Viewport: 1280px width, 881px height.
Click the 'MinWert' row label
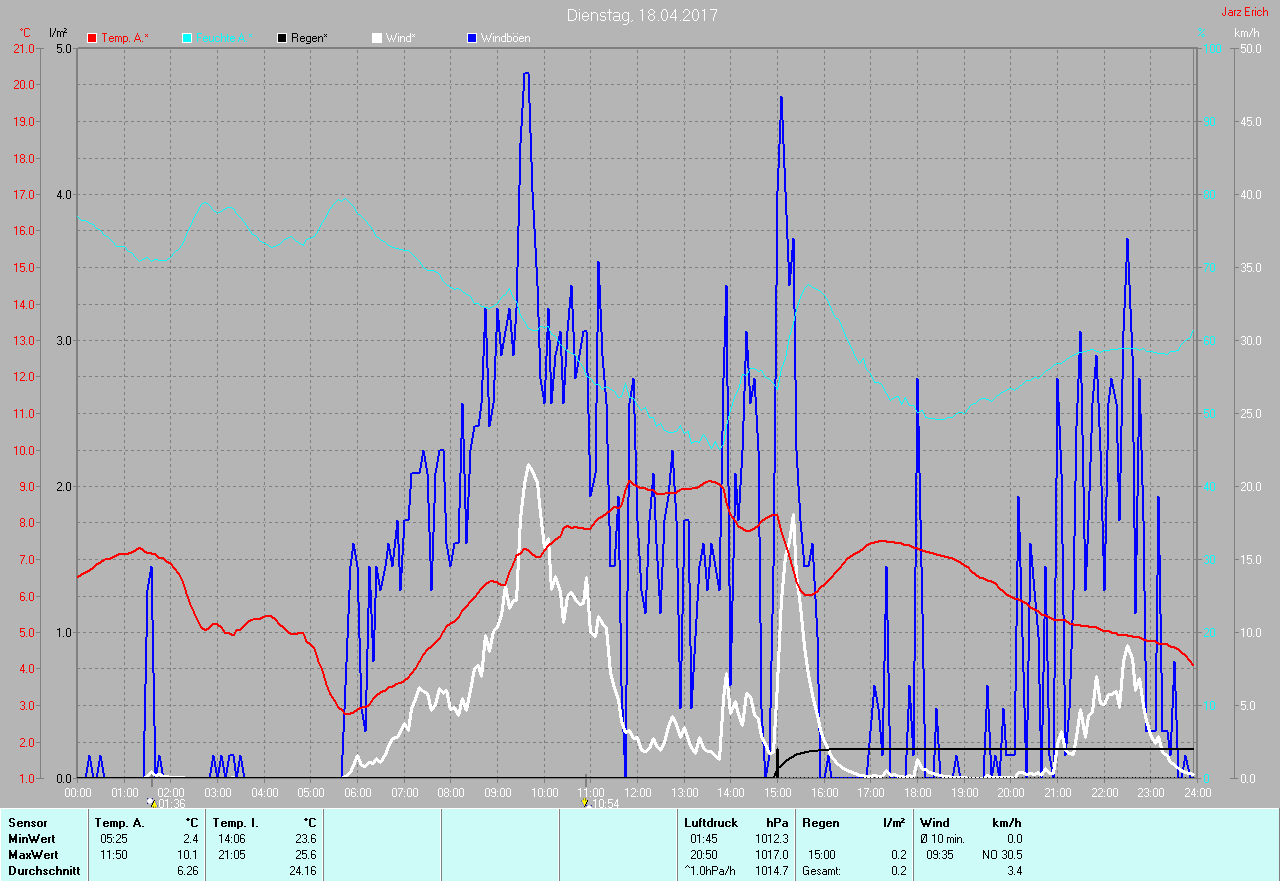pos(32,839)
